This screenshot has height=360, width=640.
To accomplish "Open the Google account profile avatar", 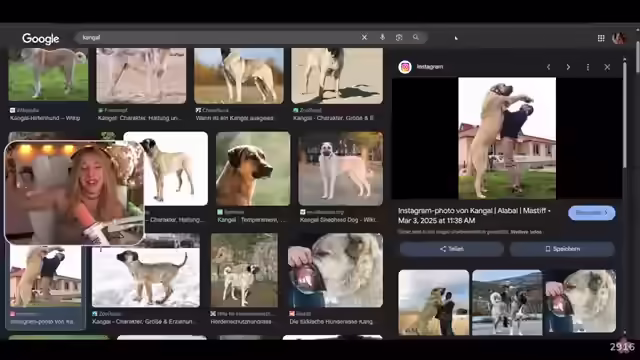I will [x=619, y=38].
